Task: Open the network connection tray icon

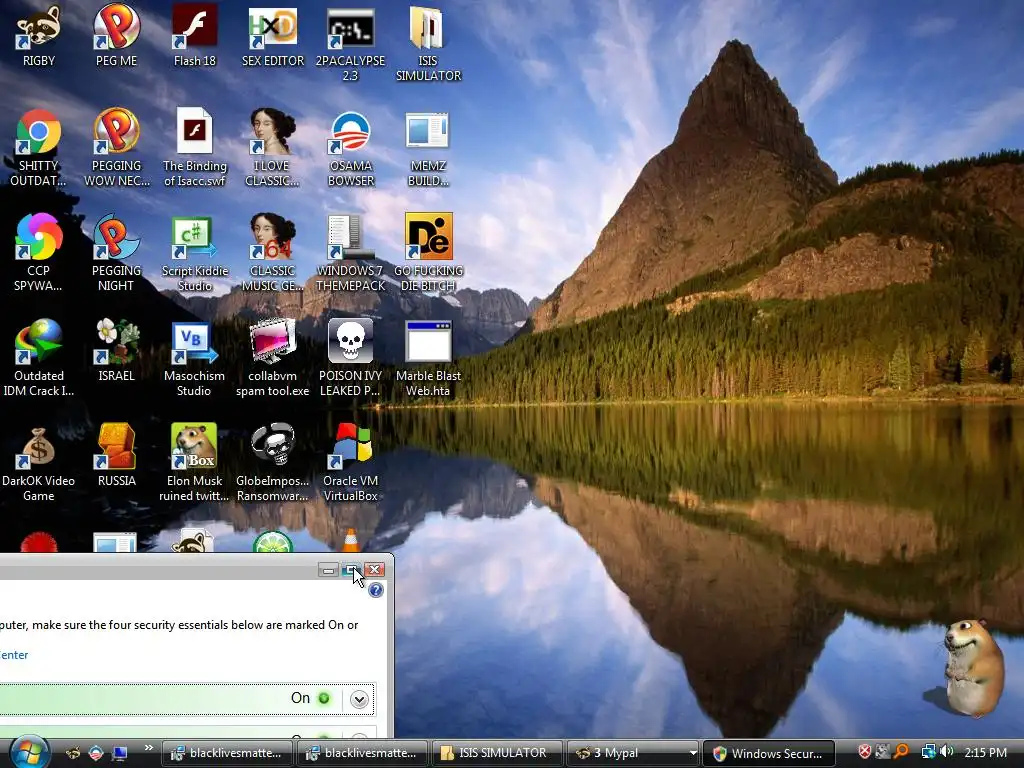Action: pos(928,752)
